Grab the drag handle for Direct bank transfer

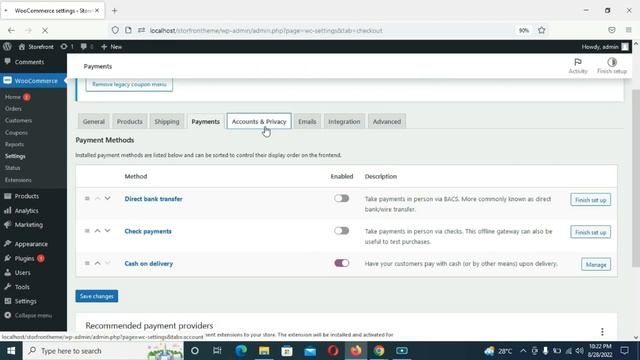pyautogui.click(x=87, y=198)
